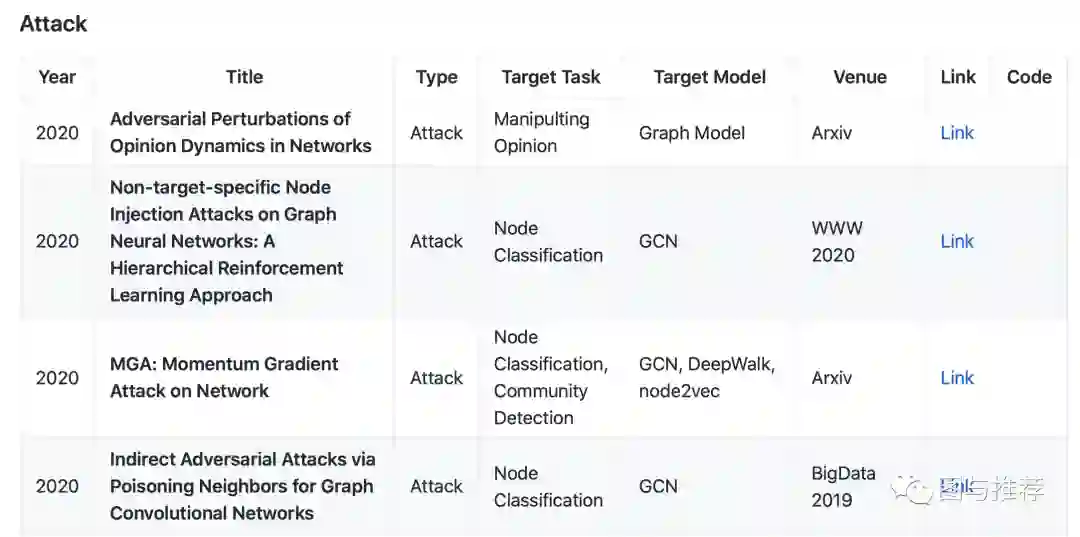
Task: Click the Type column header
Action: tap(436, 77)
